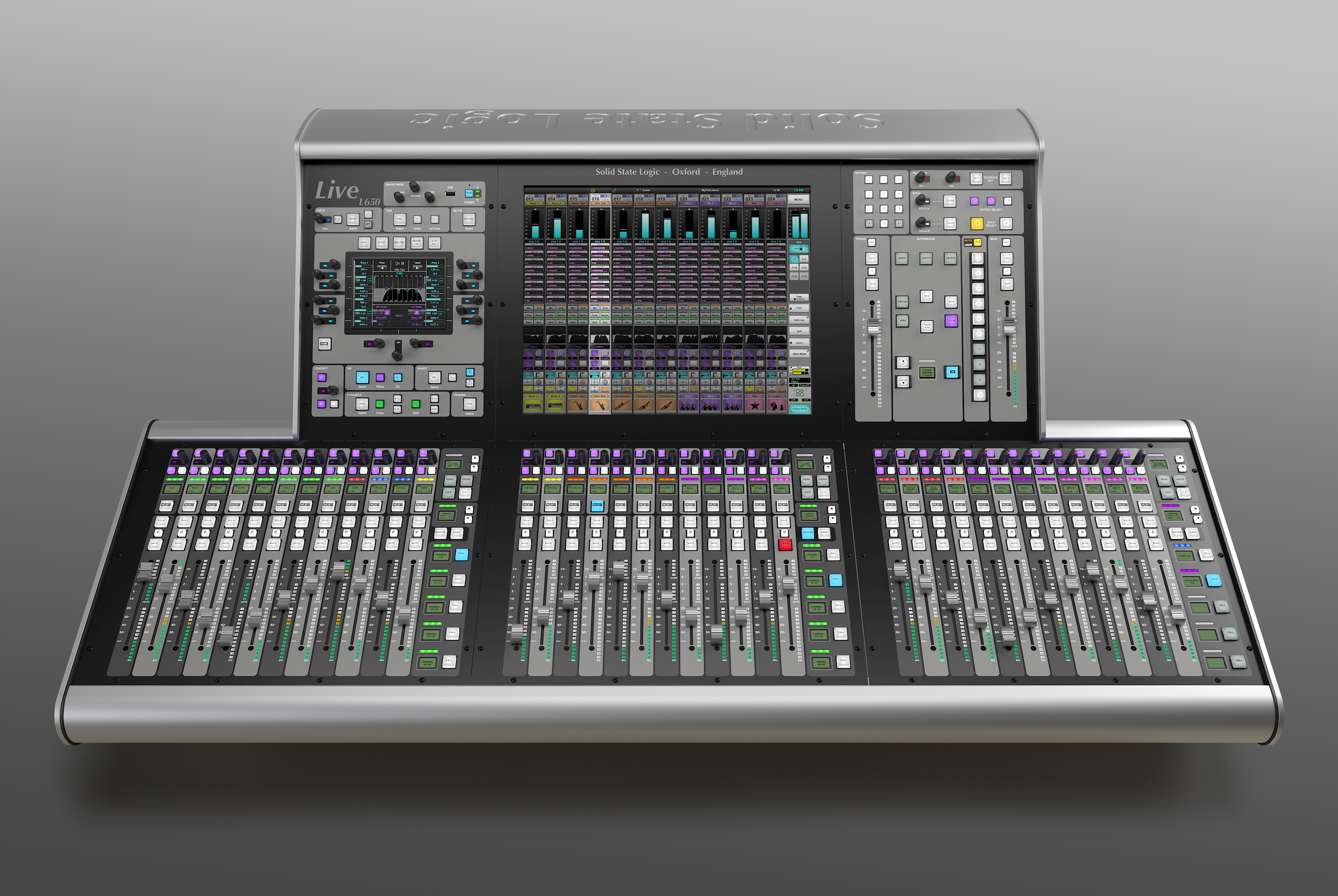Toggle the Delay IN button
Screen dimensions: 1338x896
point(417,219)
